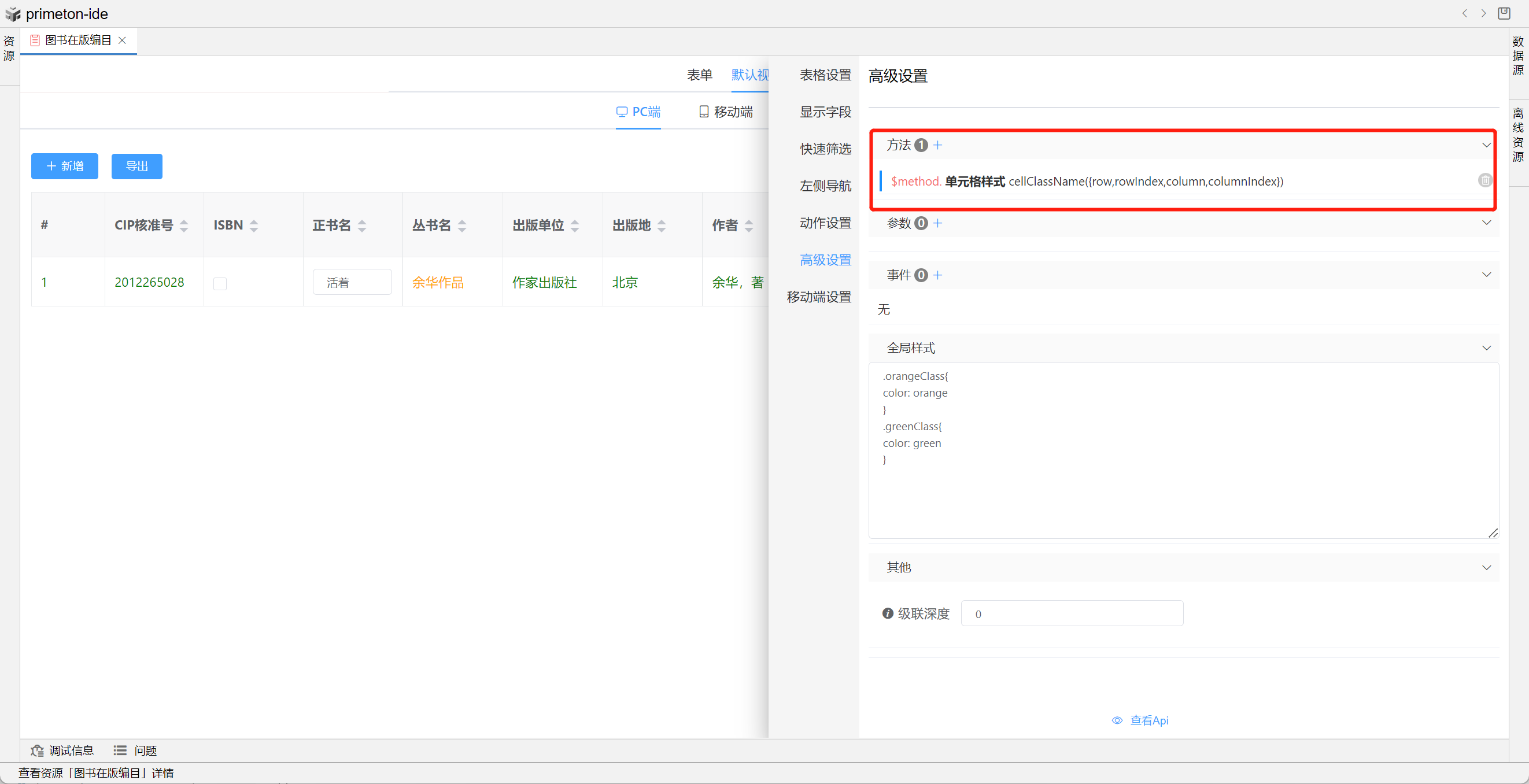This screenshot has height=784, width=1529.
Task: Open 表格设置 settings tab
Action: pyautogui.click(x=825, y=75)
